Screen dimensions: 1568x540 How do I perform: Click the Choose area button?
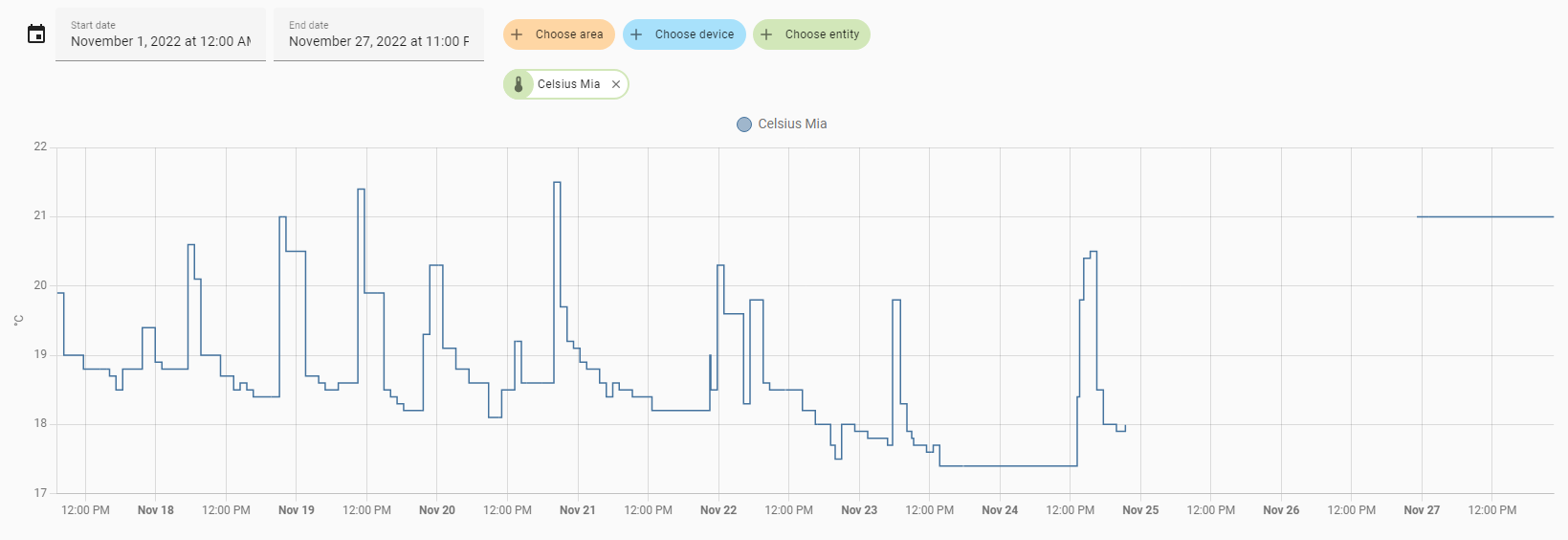(559, 34)
